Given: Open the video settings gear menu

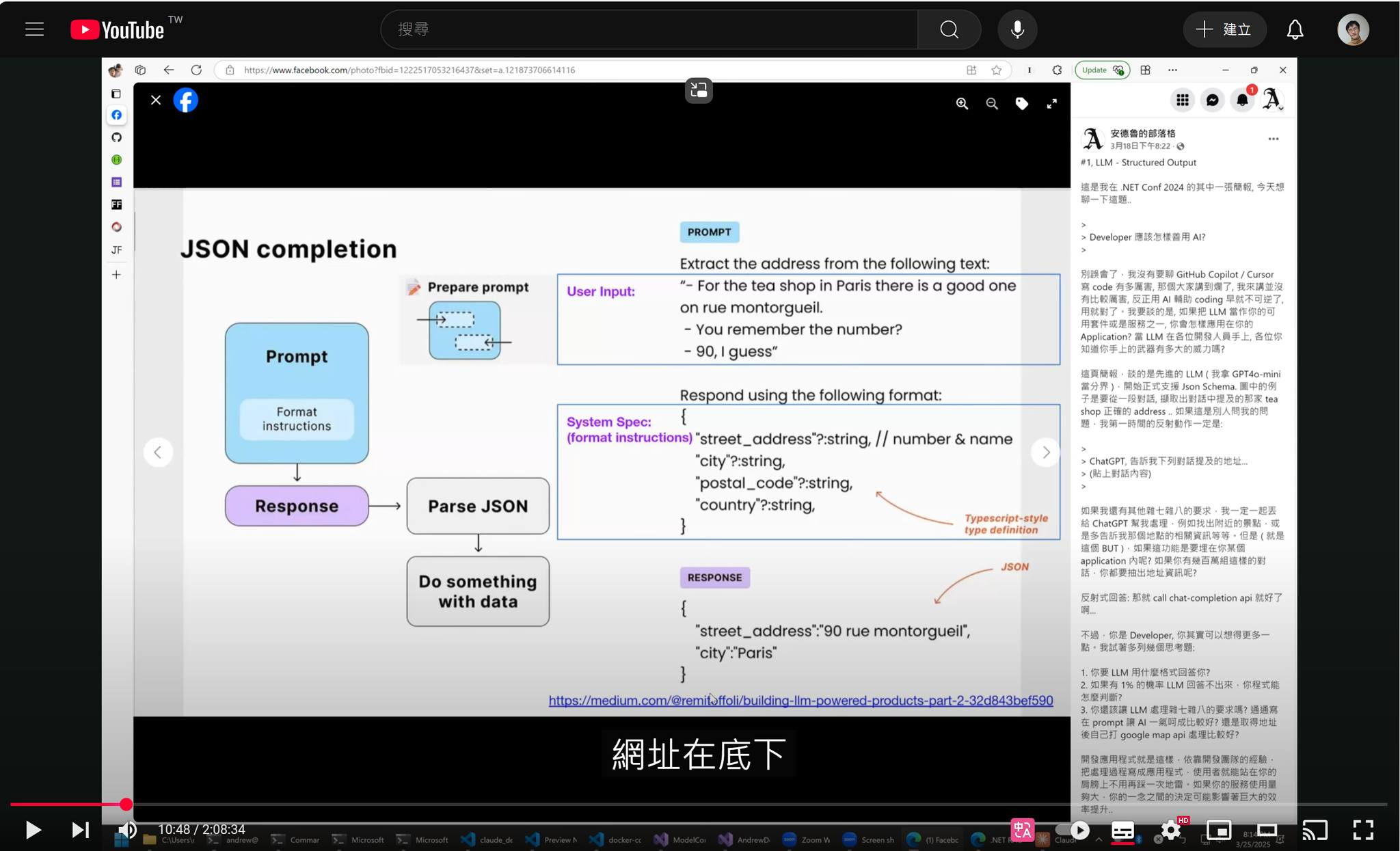Looking at the screenshot, I should 1171,830.
